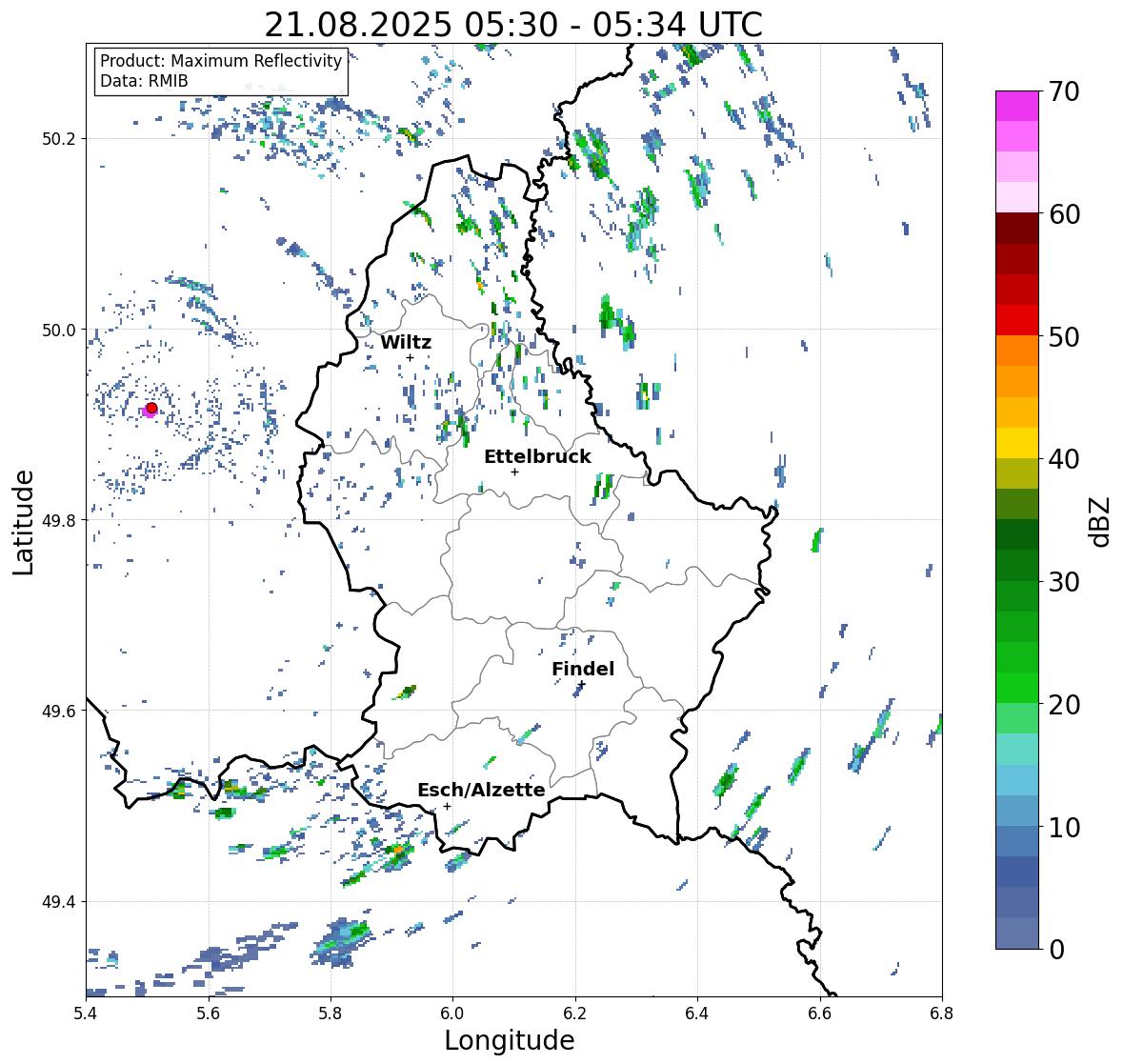Viewport: 1123px width, 1064px height.
Task: Click the 70 colorbar tick label
Action: coord(1064,91)
